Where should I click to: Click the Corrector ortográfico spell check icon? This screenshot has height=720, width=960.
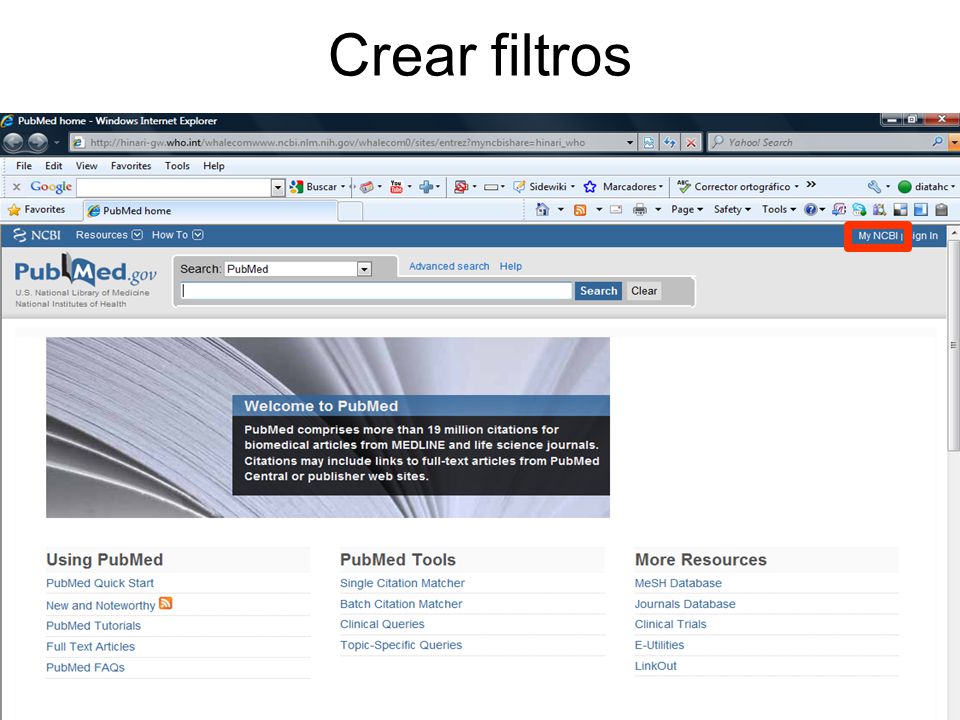pyautogui.click(x=683, y=187)
